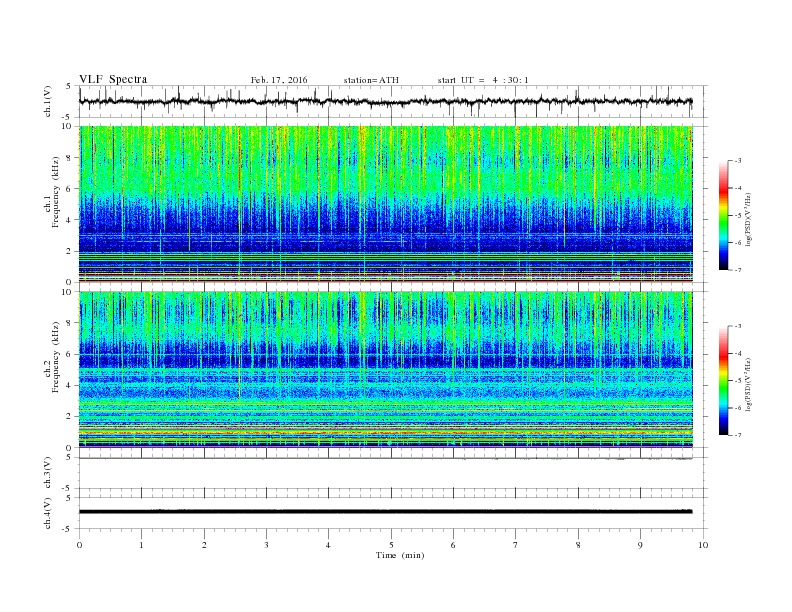Click the '-7' label on lower colorbar
The height and width of the screenshot is (612, 792).
(737, 435)
